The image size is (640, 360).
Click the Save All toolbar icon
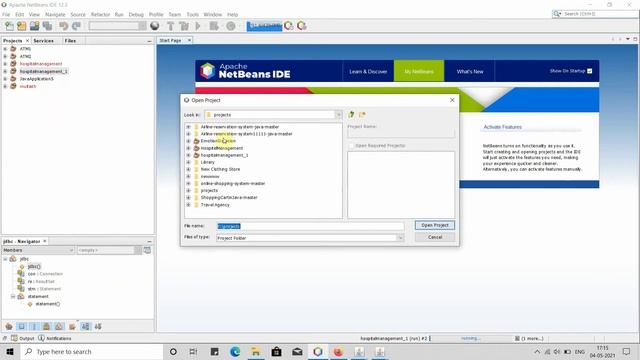[48, 26]
